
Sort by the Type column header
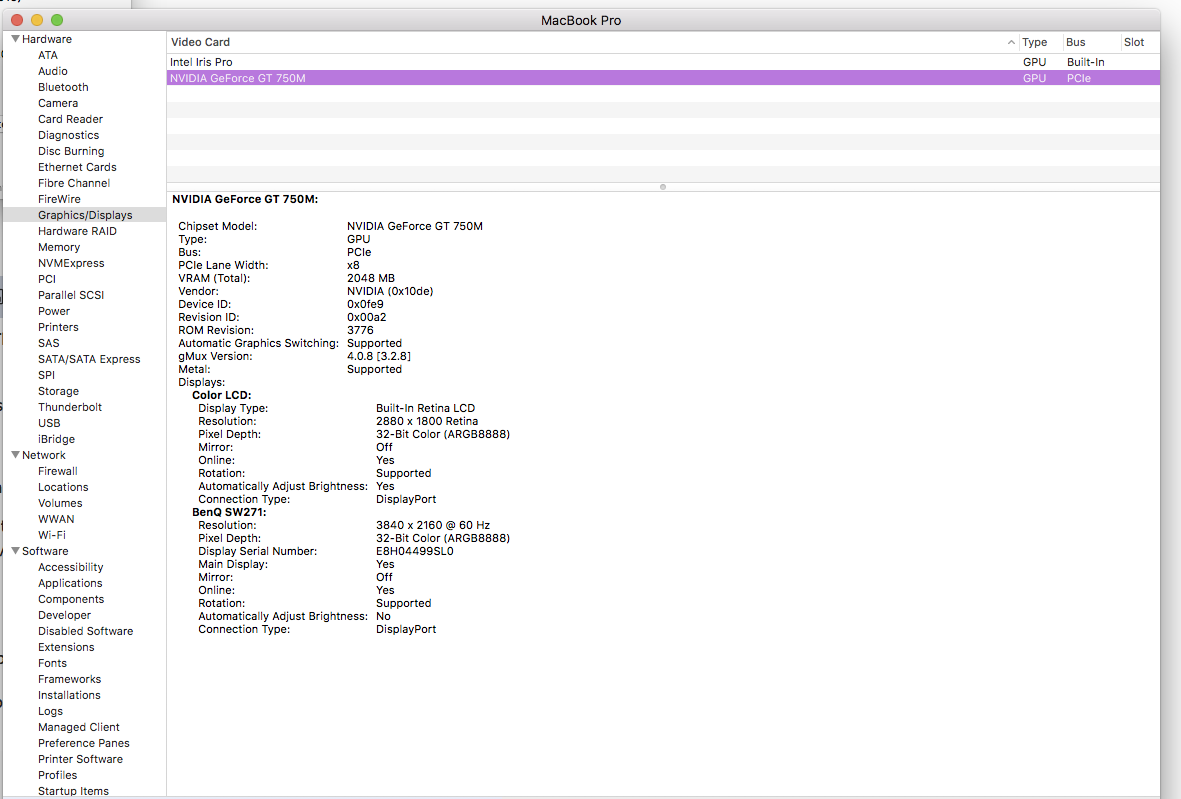tap(1034, 42)
